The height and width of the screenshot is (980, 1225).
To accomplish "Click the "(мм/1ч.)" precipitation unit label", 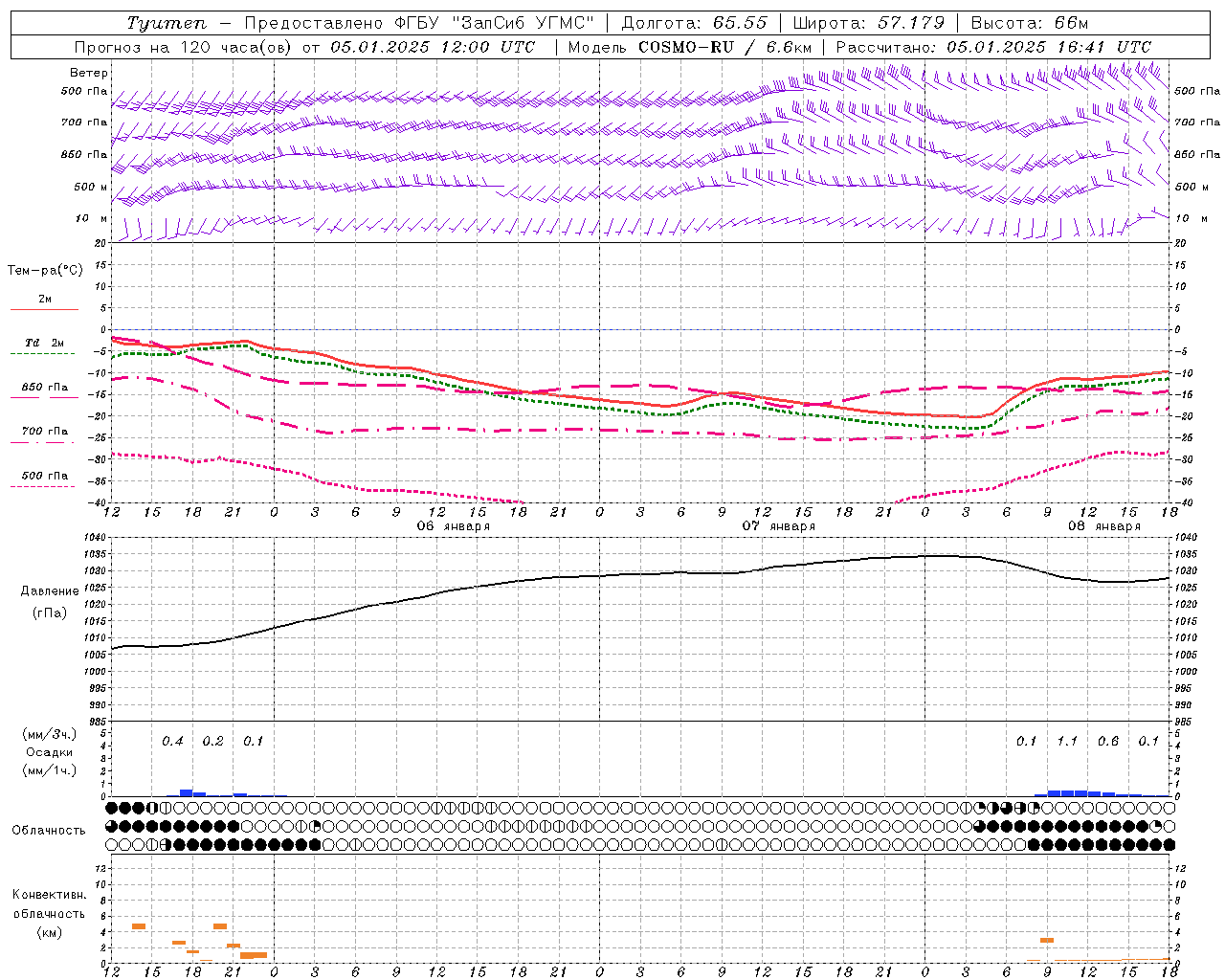I will pyautogui.click(x=50, y=770).
